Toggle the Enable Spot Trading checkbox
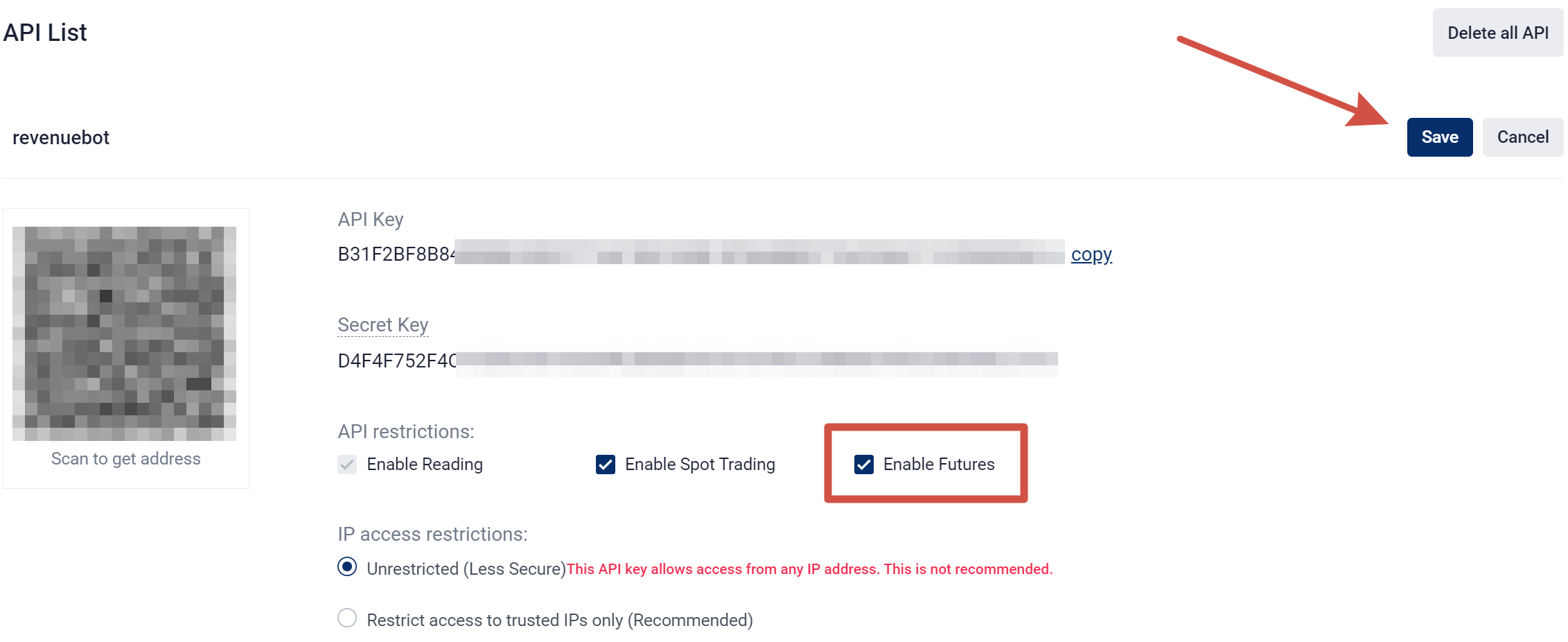1568x642 pixels. pyautogui.click(x=605, y=465)
